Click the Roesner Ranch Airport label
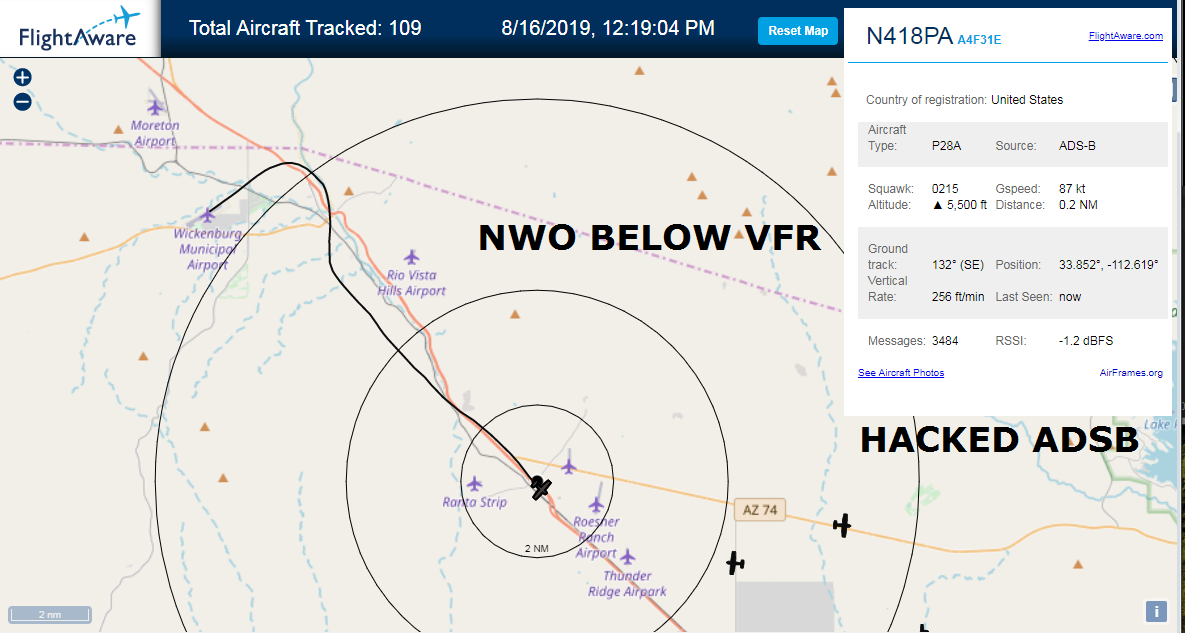 click(x=596, y=537)
